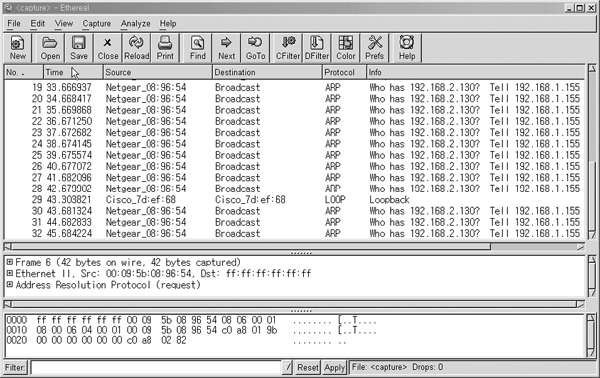
Task: Click the New capture toolbar icon
Action: [17, 47]
